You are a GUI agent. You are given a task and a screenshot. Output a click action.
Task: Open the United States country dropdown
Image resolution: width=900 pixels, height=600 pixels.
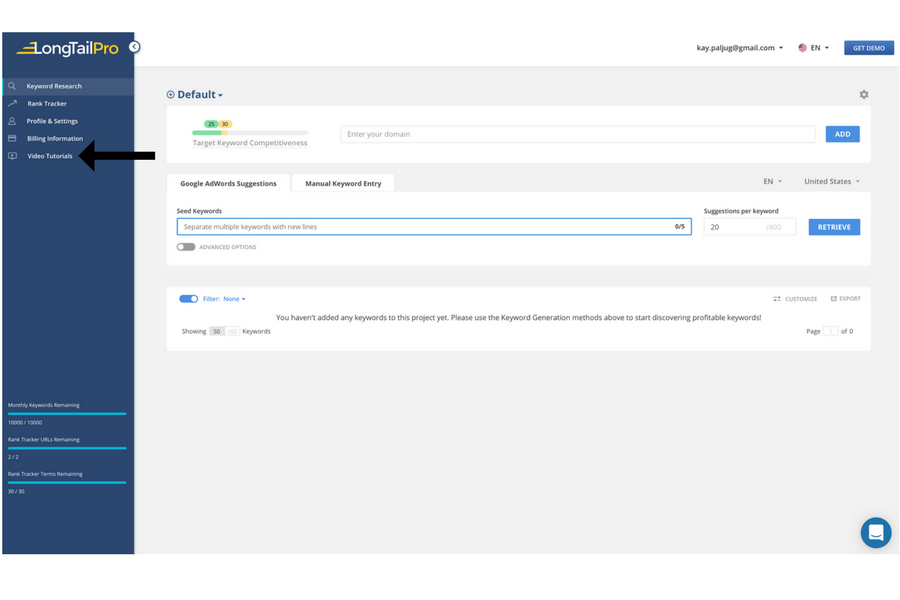[x=832, y=181]
